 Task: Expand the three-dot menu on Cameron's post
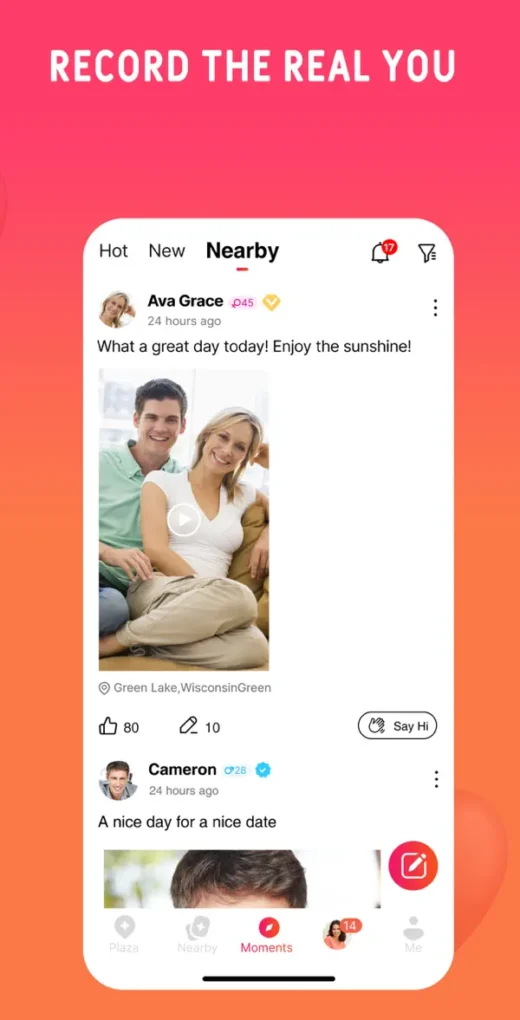pyautogui.click(x=436, y=779)
